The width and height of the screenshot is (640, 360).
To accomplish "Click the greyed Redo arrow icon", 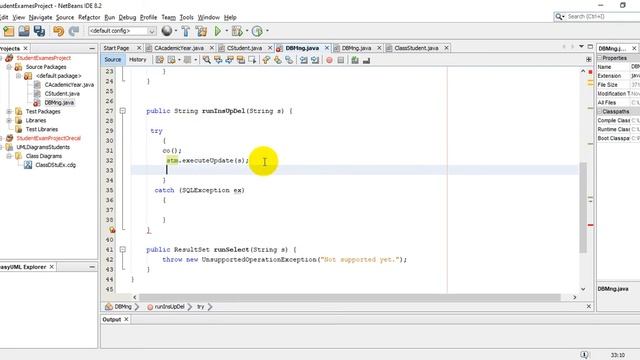I will [x=74, y=31].
